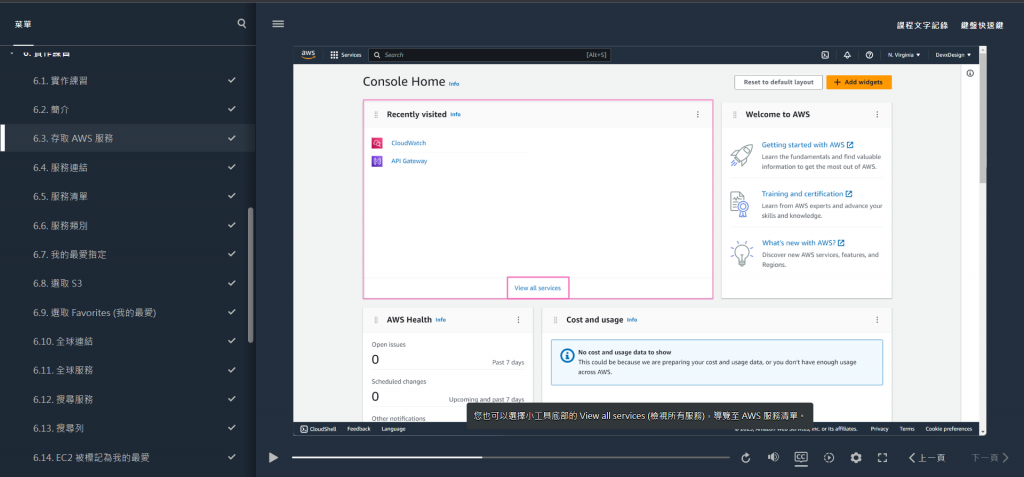This screenshot has width=1024, height=477.
Task: Click Language in AWS footer
Action: click(393, 429)
